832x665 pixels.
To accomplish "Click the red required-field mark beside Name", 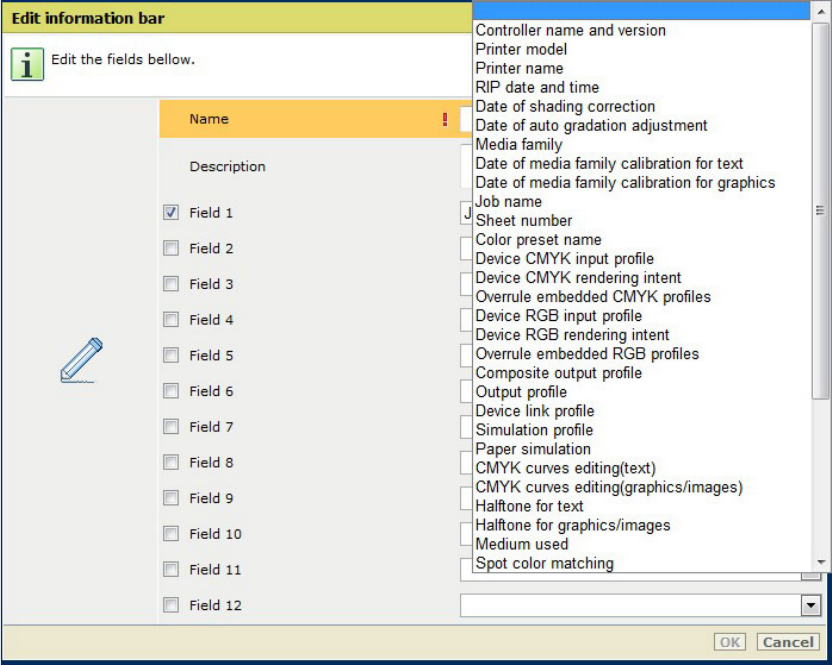I will pos(445,119).
